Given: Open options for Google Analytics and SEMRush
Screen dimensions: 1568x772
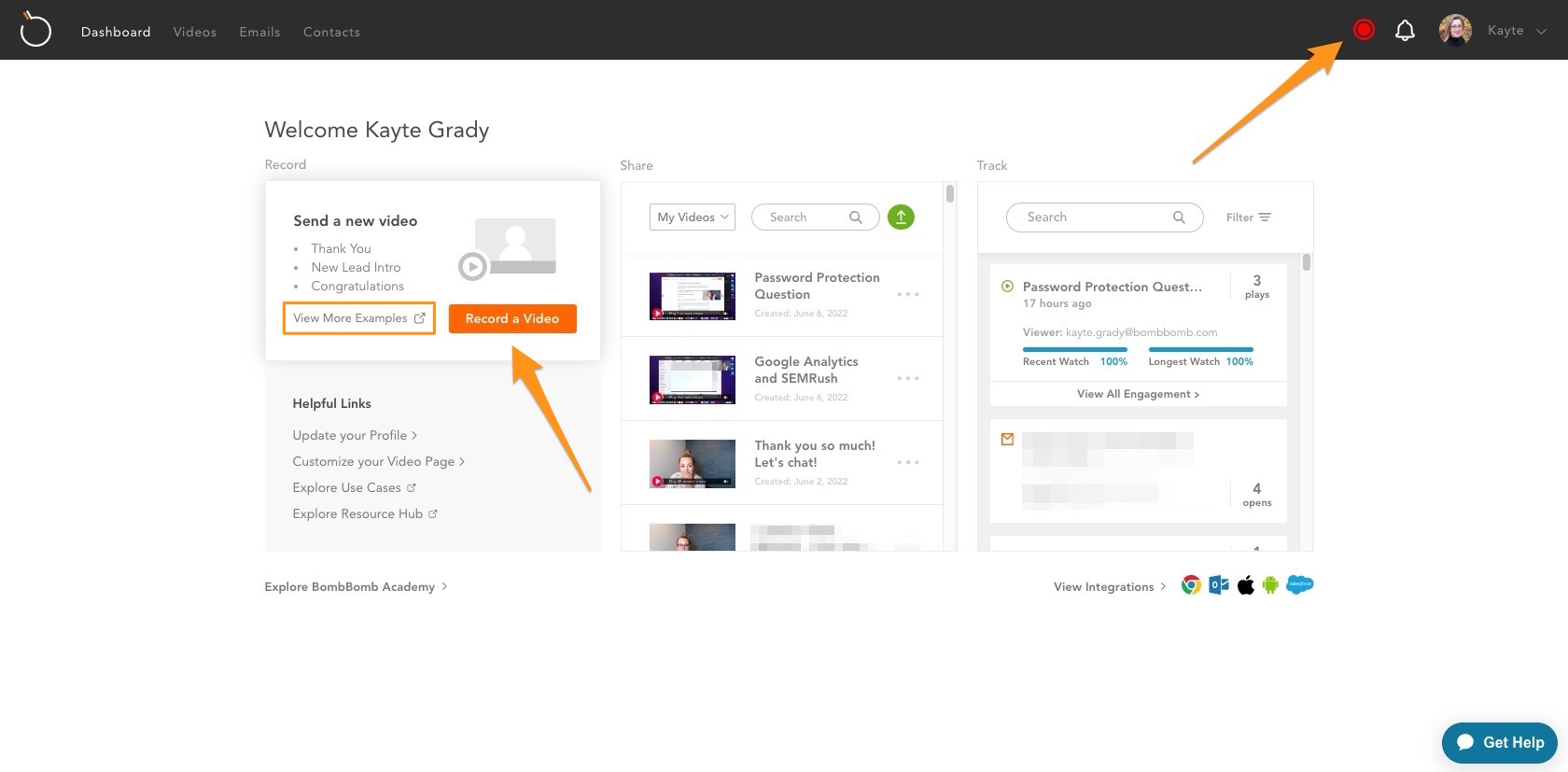Looking at the screenshot, I should pyautogui.click(x=908, y=378).
